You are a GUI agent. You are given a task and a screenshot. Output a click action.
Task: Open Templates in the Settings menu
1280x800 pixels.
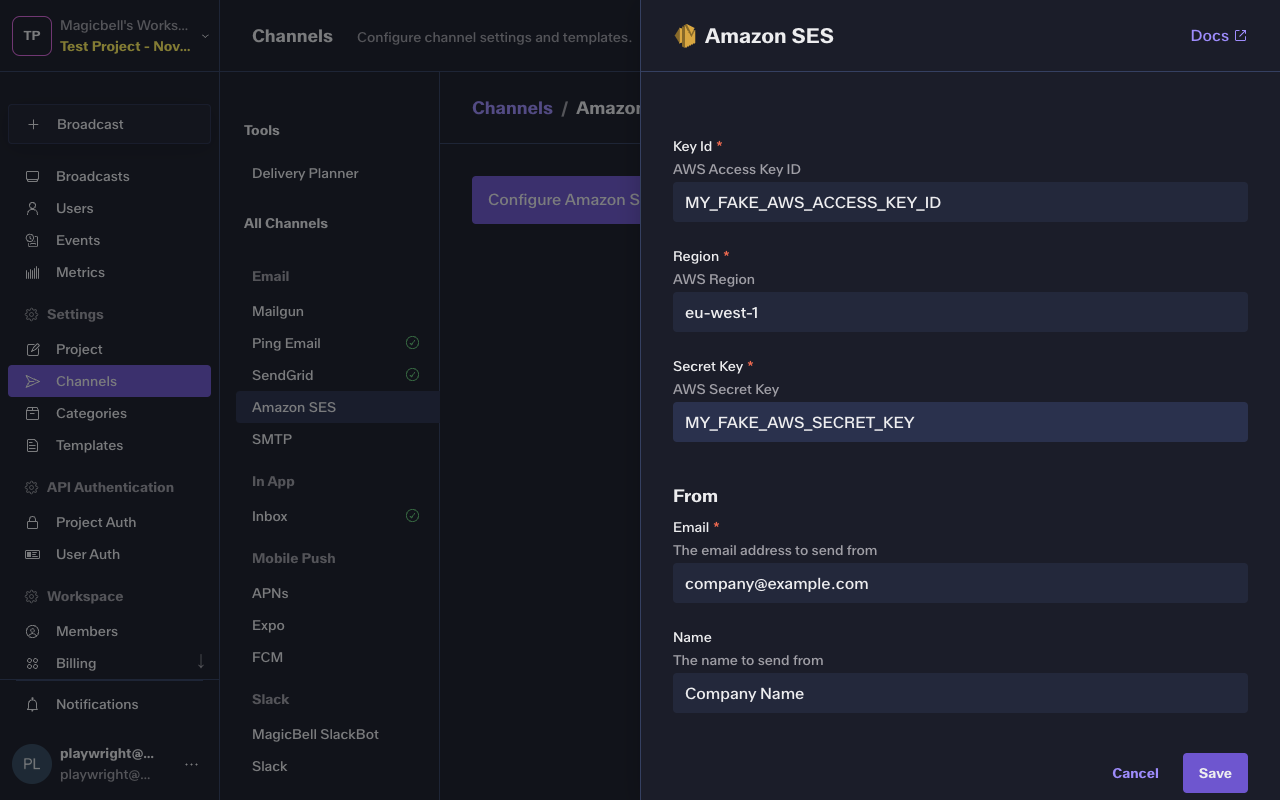coord(89,445)
